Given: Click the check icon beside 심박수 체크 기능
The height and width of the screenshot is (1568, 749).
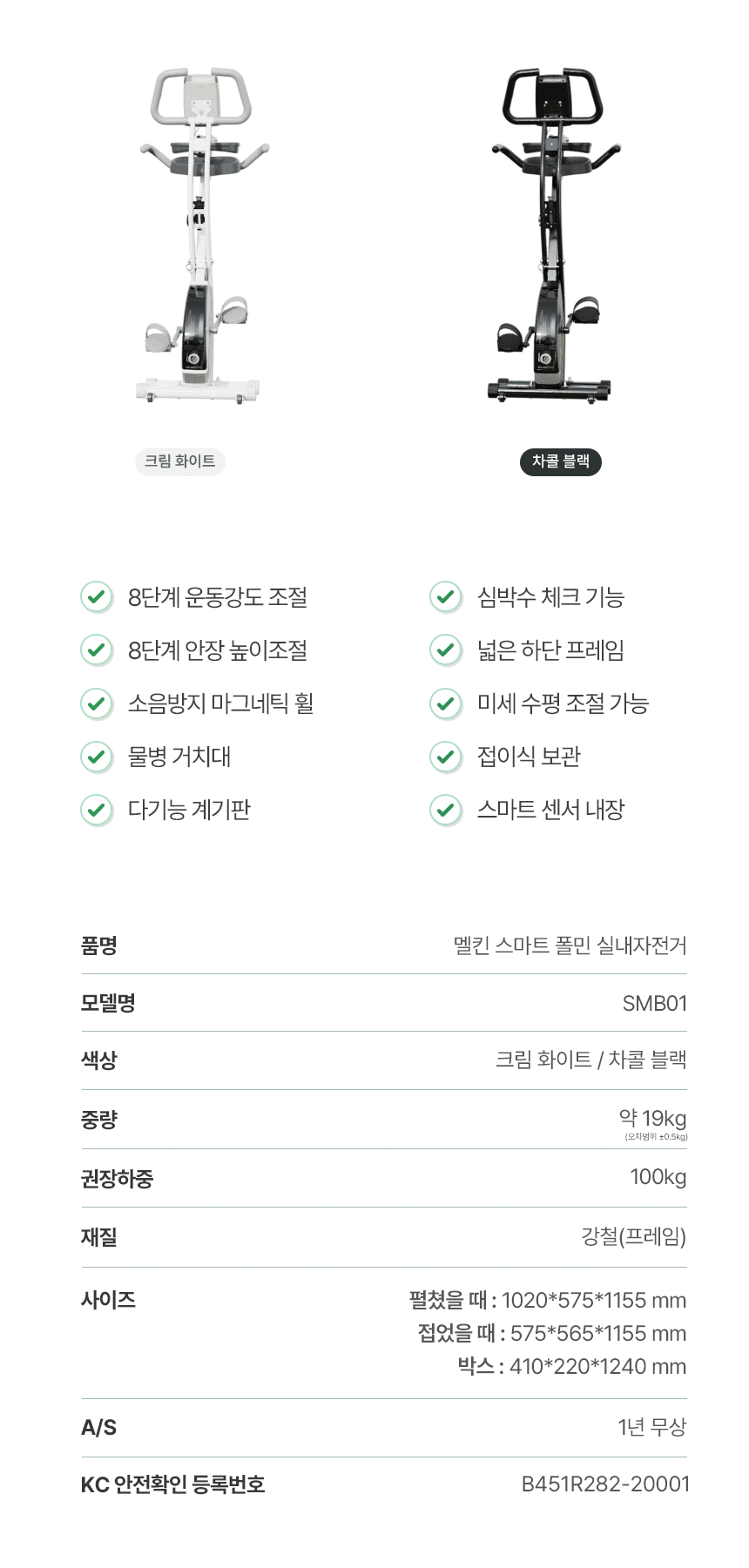Looking at the screenshot, I should [x=446, y=597].
